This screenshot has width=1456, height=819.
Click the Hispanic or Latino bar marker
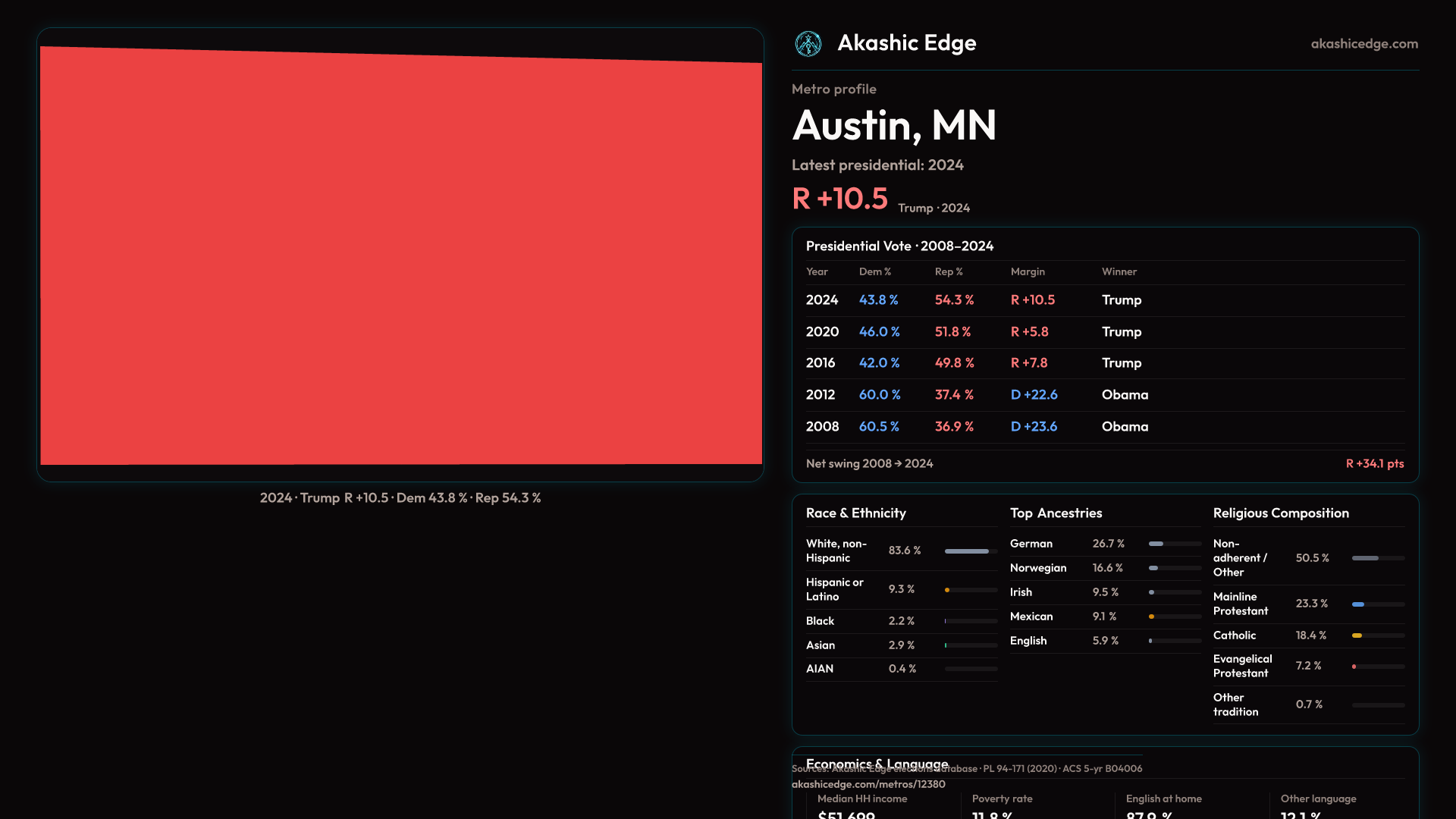click(x=947, y=590)
